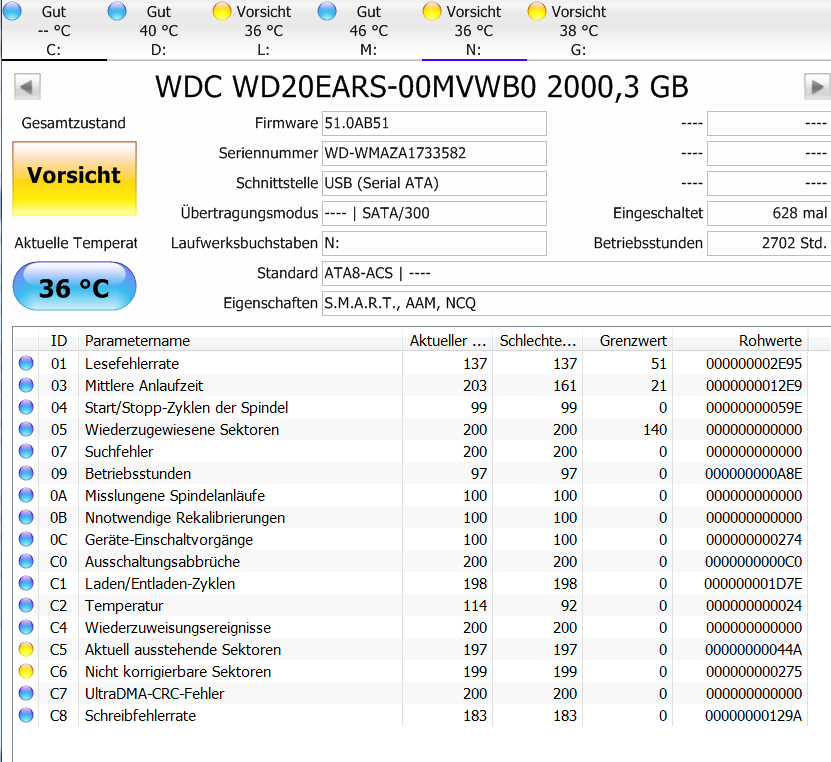Image resolution: width=831 pixels, height=762 pixels.
Task: Click status icon of Betriebsstunden attribute row
Action: point(26,473)
